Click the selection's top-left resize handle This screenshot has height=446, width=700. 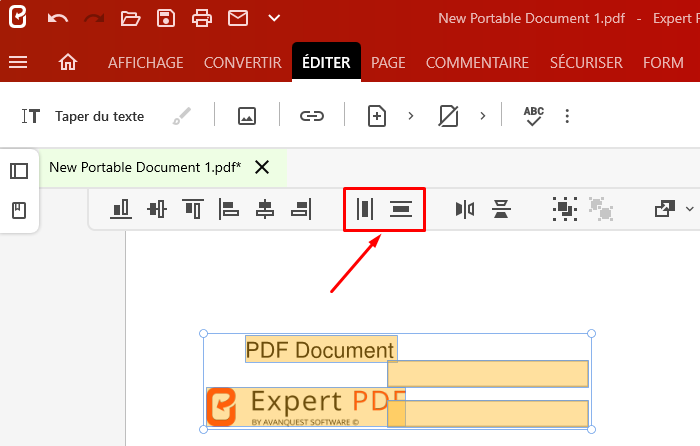pyautogui.click(x=203, y=333)
